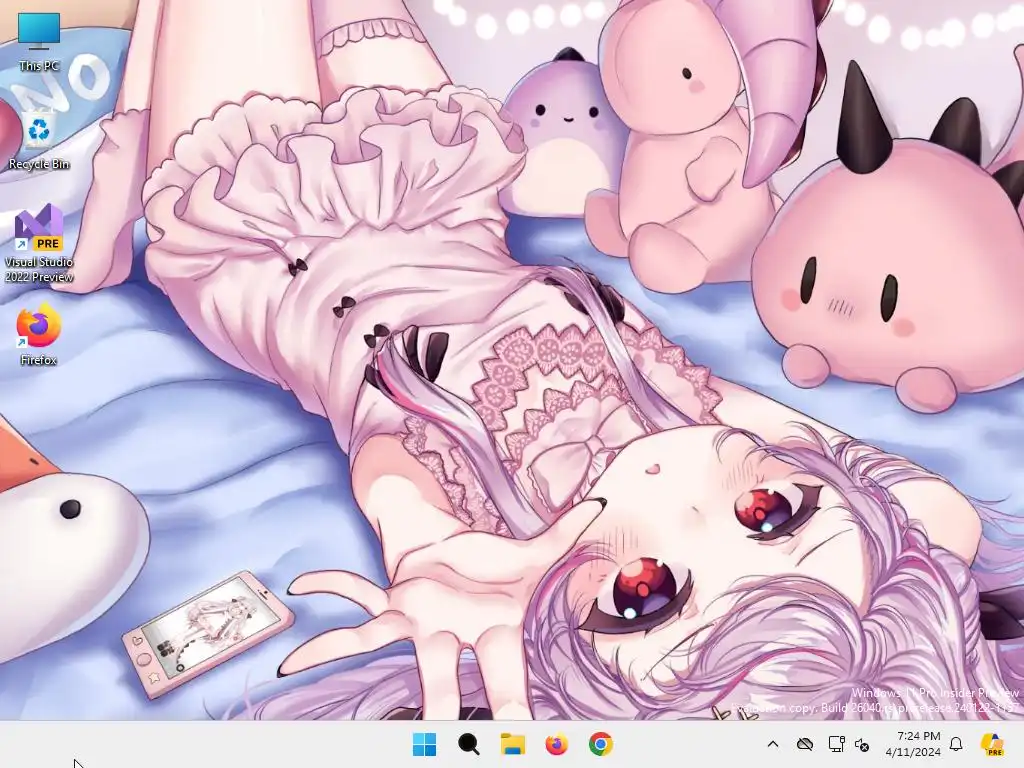The height and width of the screenshot is (768, 1024).
Task: Open the This PC desktop icon
Action: click(39, 40)
